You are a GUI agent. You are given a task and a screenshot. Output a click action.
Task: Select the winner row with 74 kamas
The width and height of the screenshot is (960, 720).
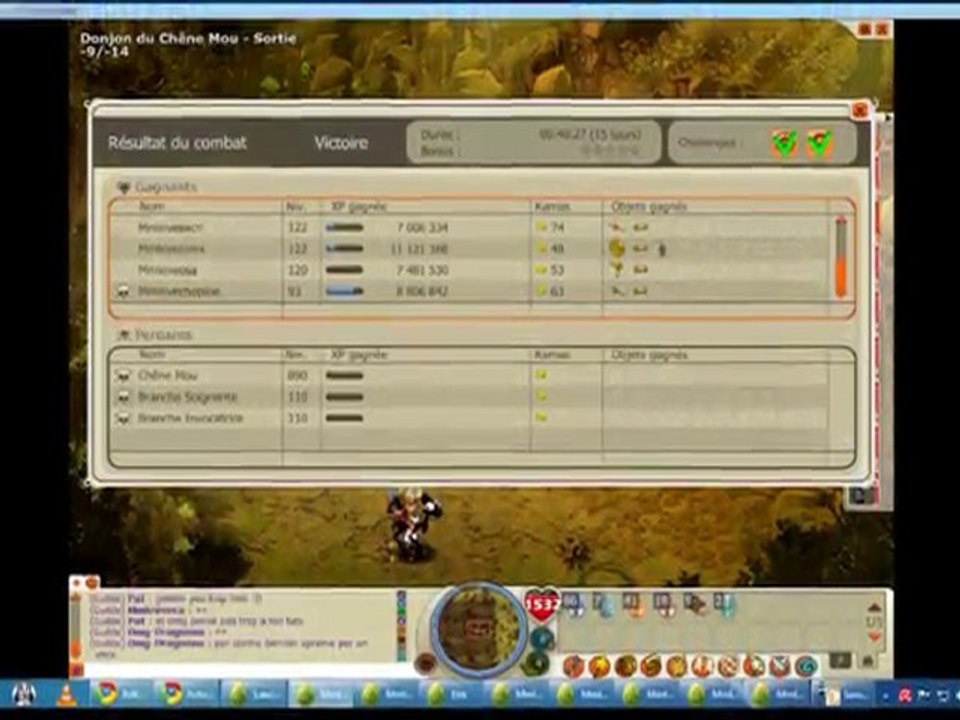(x=471, y=228)
